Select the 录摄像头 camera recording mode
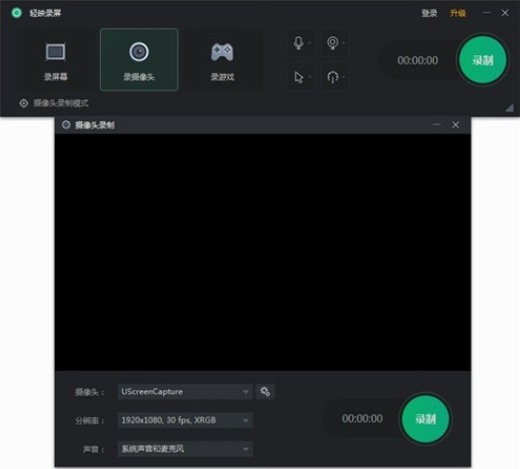The image size is (520, 469). pos(139,60)
